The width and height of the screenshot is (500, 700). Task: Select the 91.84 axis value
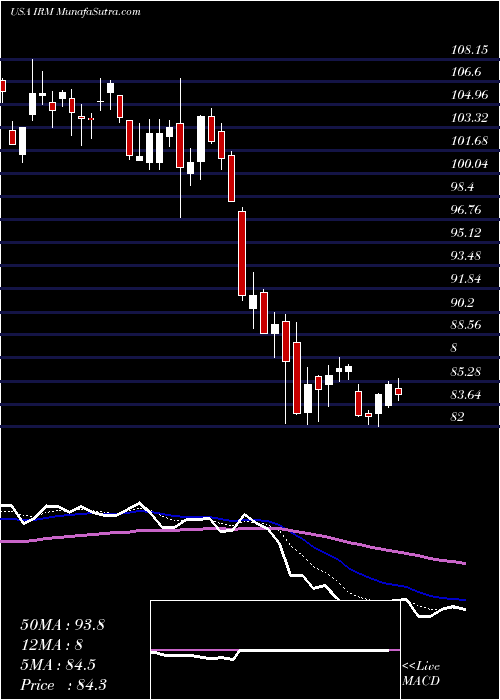click(x=466, y=279)
